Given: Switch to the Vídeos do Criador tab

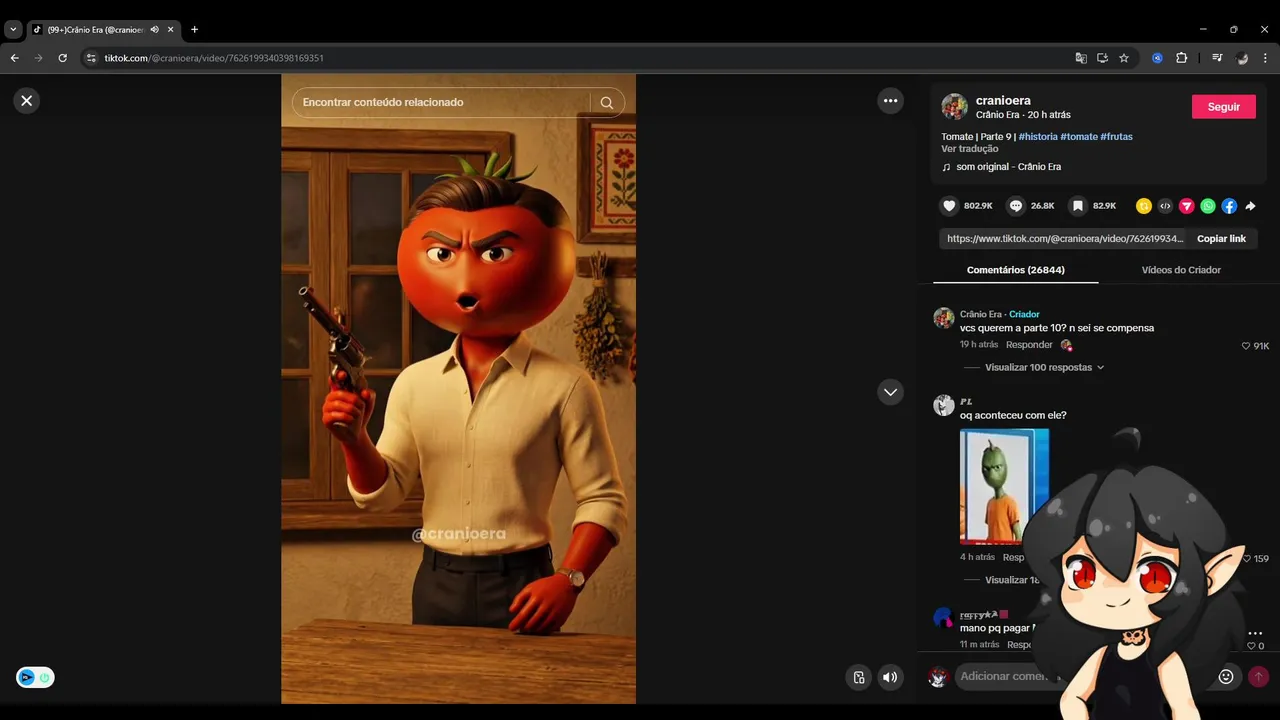Looking at the screenshot, I should pos(1181,270).
